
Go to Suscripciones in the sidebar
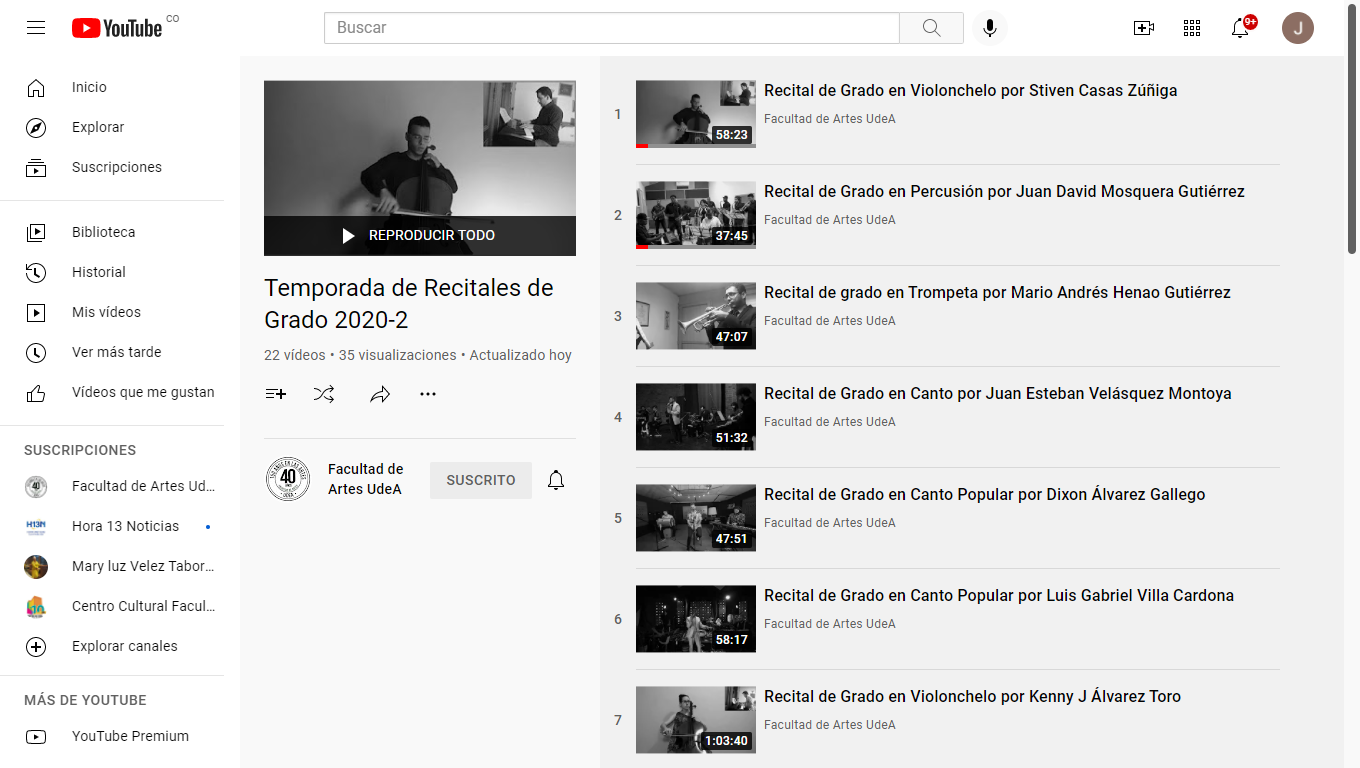pyautogui.click(x=116, y=167)
